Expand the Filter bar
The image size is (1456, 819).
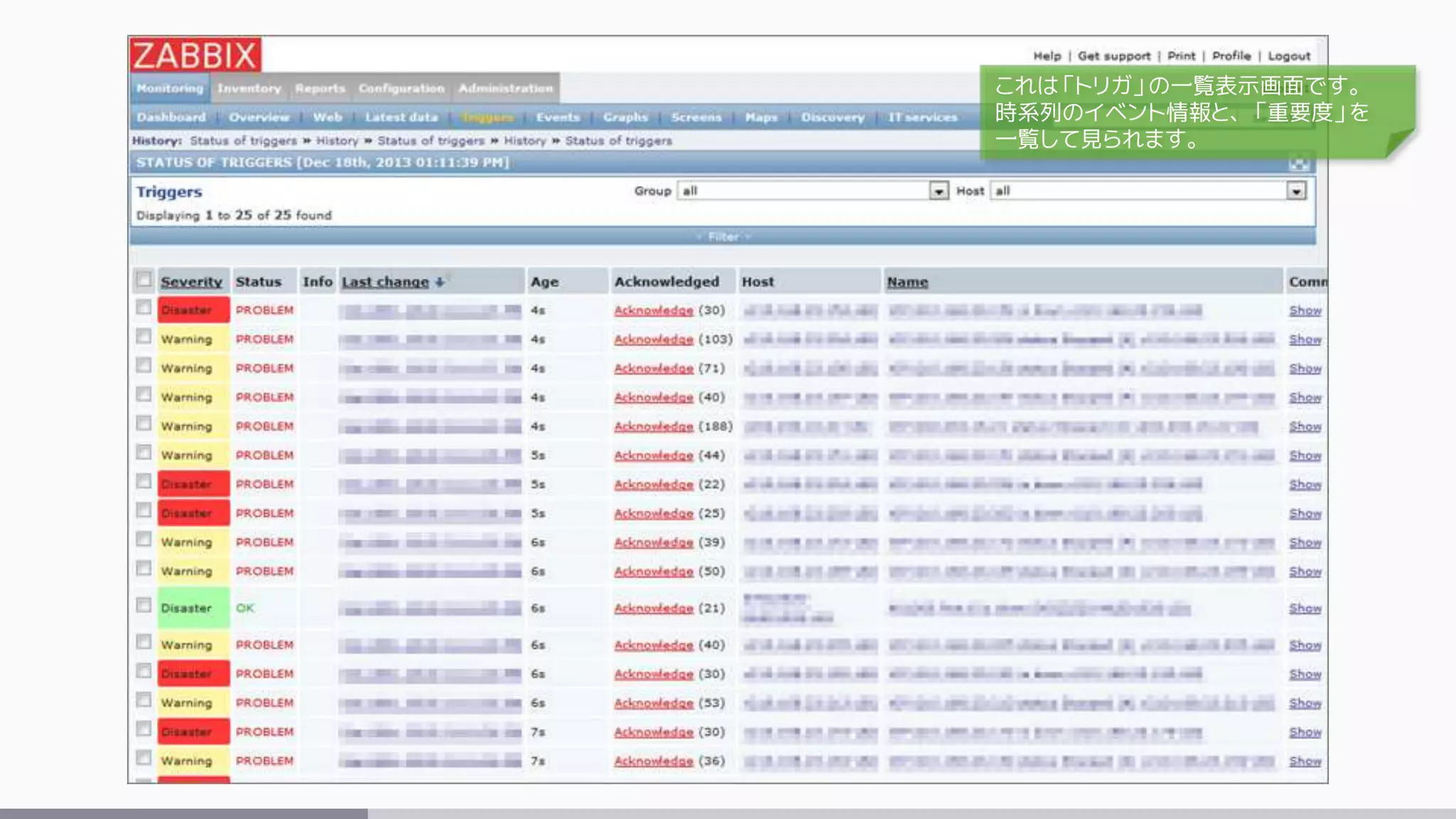pos(723,237)
